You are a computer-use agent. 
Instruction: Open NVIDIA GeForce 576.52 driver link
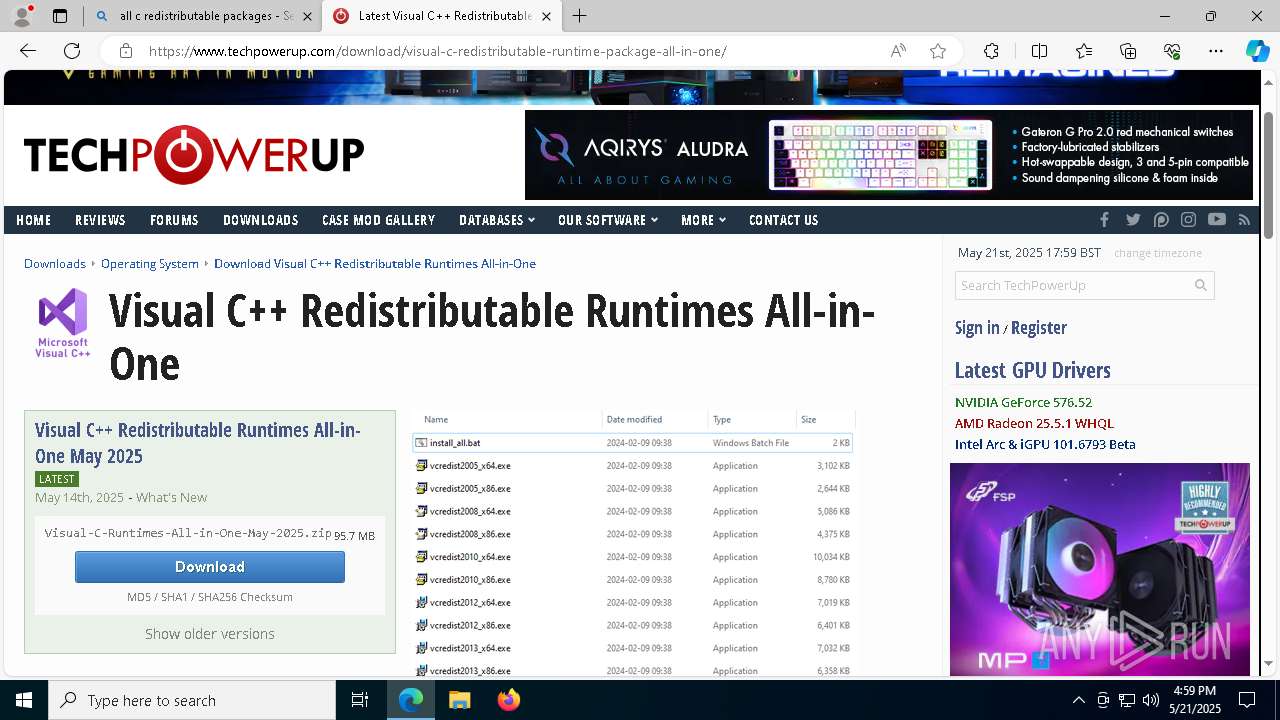(x=1023, y=402)
